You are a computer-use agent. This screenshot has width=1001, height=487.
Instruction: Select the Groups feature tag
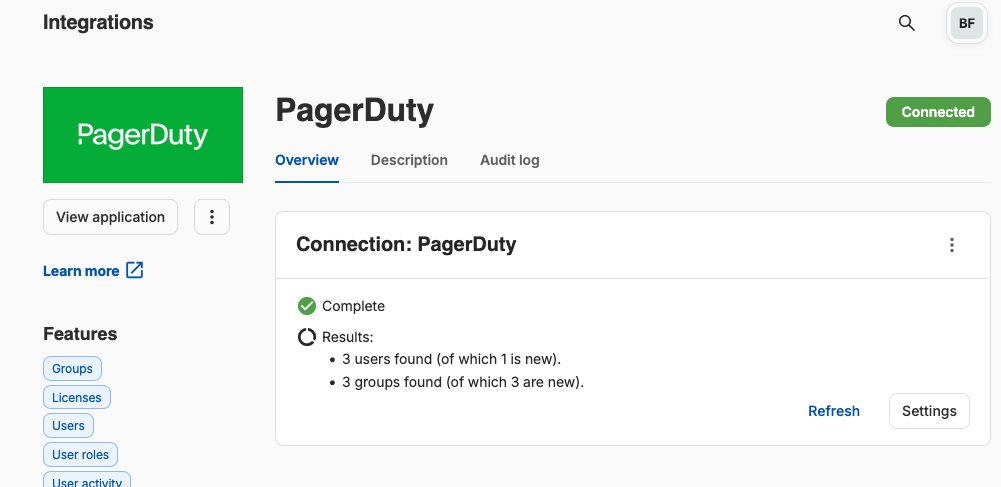pyautogui.click(x=72, y=368)
